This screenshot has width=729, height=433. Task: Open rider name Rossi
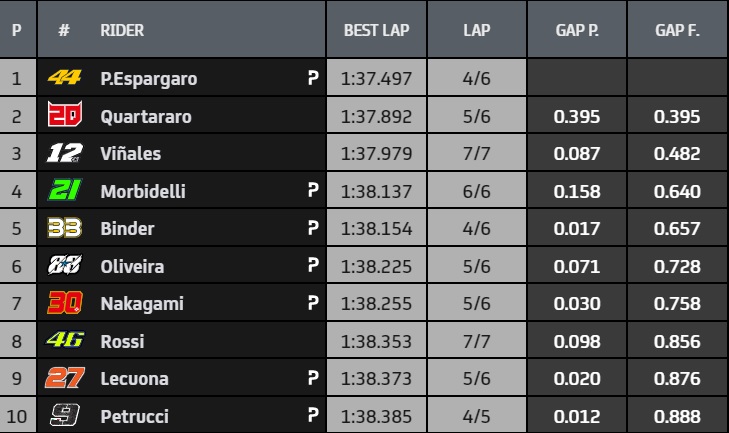pyautogui.click(x=122, y=341)
